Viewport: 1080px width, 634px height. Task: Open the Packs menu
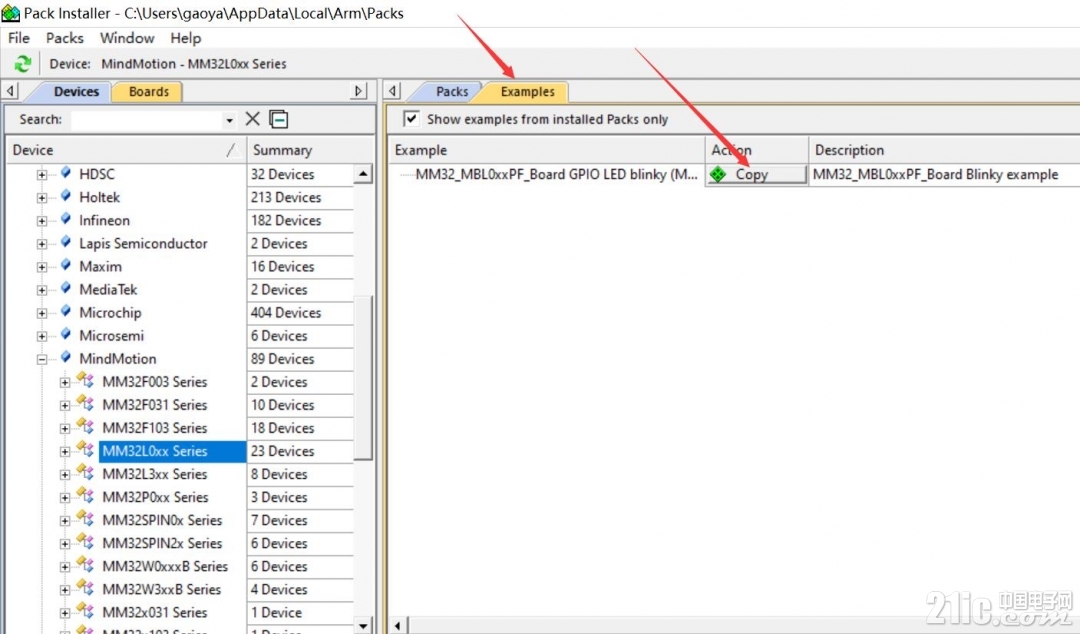point(65,38)
